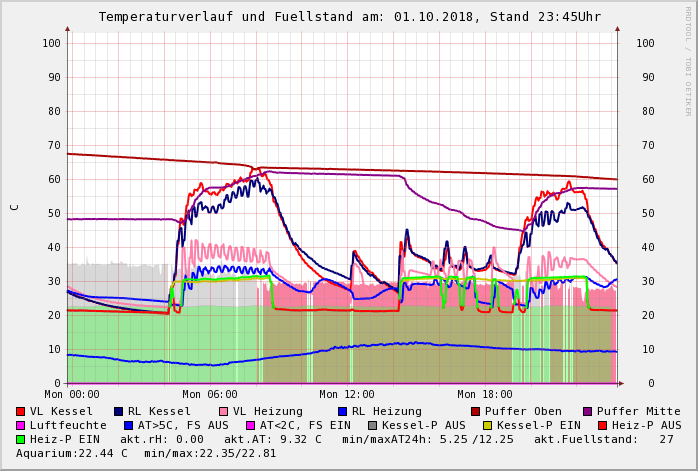Click the dark blue RL Kessel legend swatch
698x471 pixels.
(x=118, y=411)
